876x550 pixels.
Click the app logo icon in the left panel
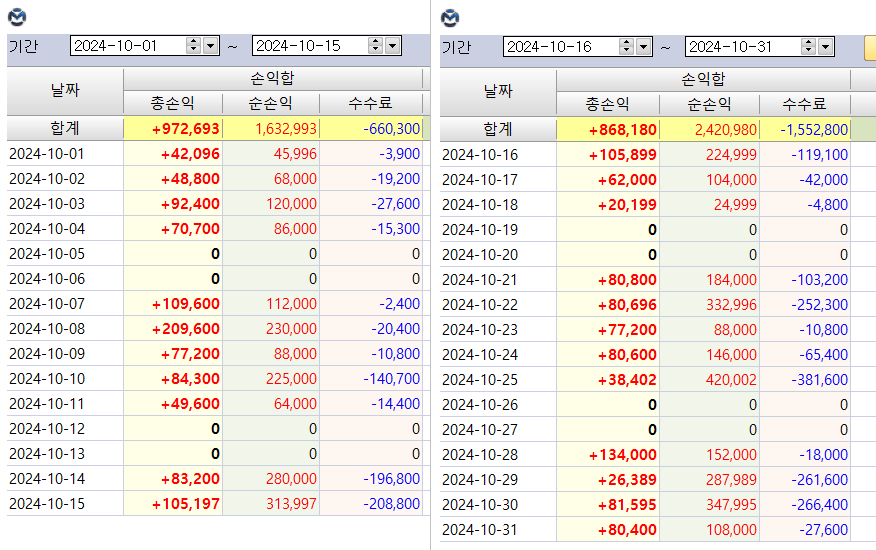[17, 17]
